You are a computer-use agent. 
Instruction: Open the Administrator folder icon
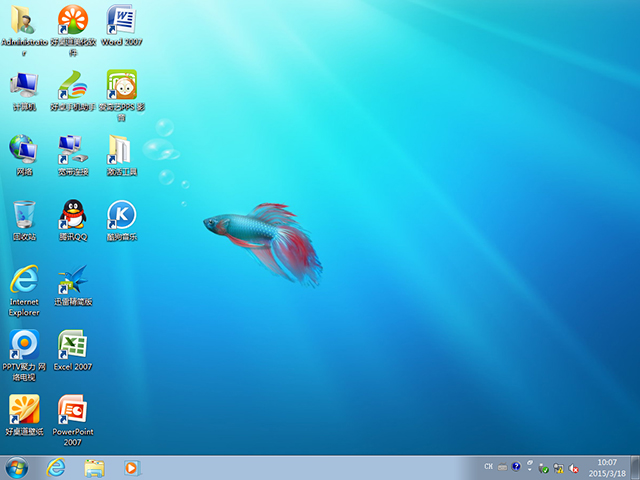(x=23, y=20)
